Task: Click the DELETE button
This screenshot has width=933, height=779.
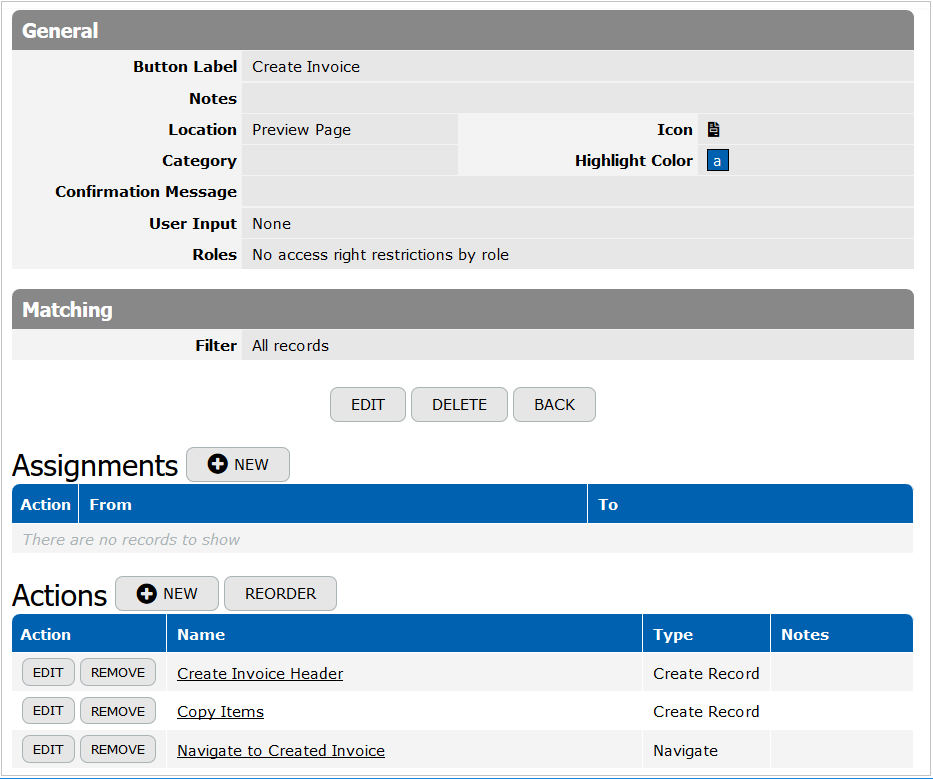Action: pos(459,405)
